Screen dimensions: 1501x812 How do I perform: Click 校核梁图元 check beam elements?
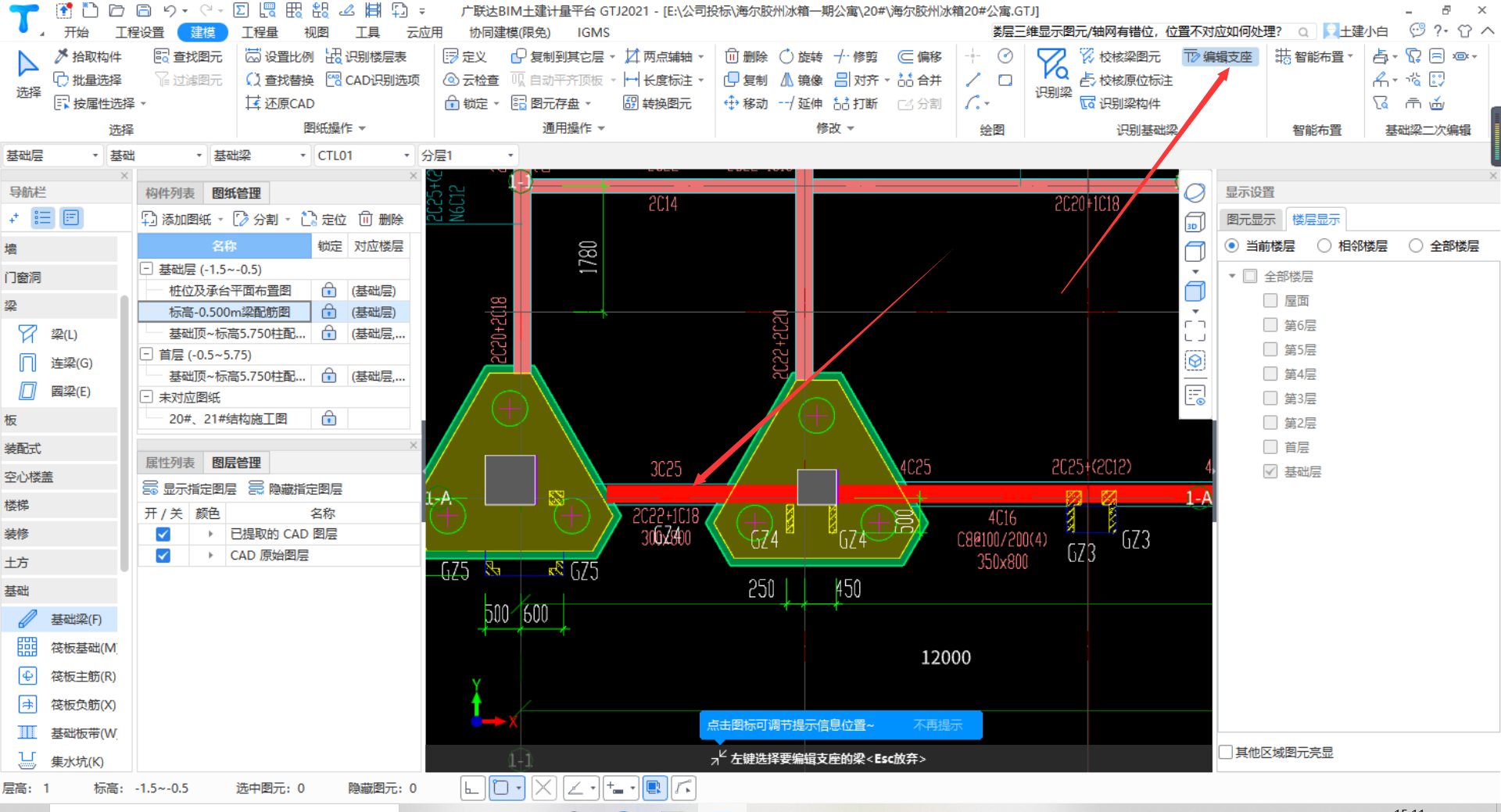1120,56
